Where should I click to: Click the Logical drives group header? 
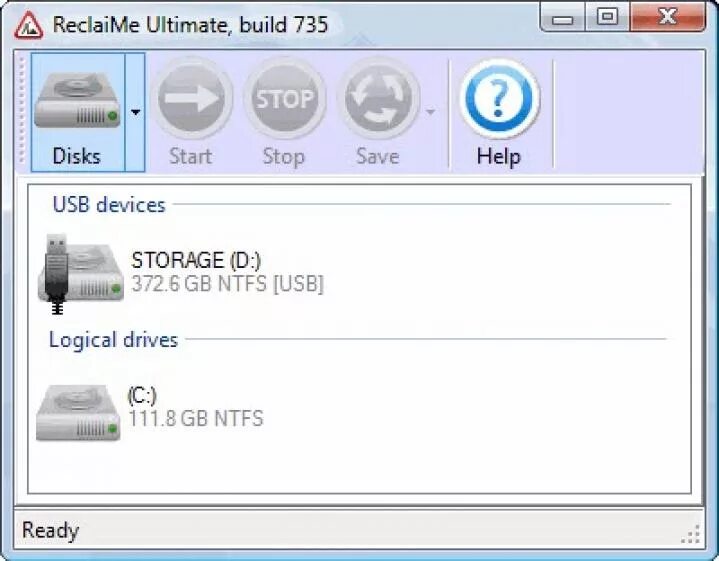coord(113,340)
